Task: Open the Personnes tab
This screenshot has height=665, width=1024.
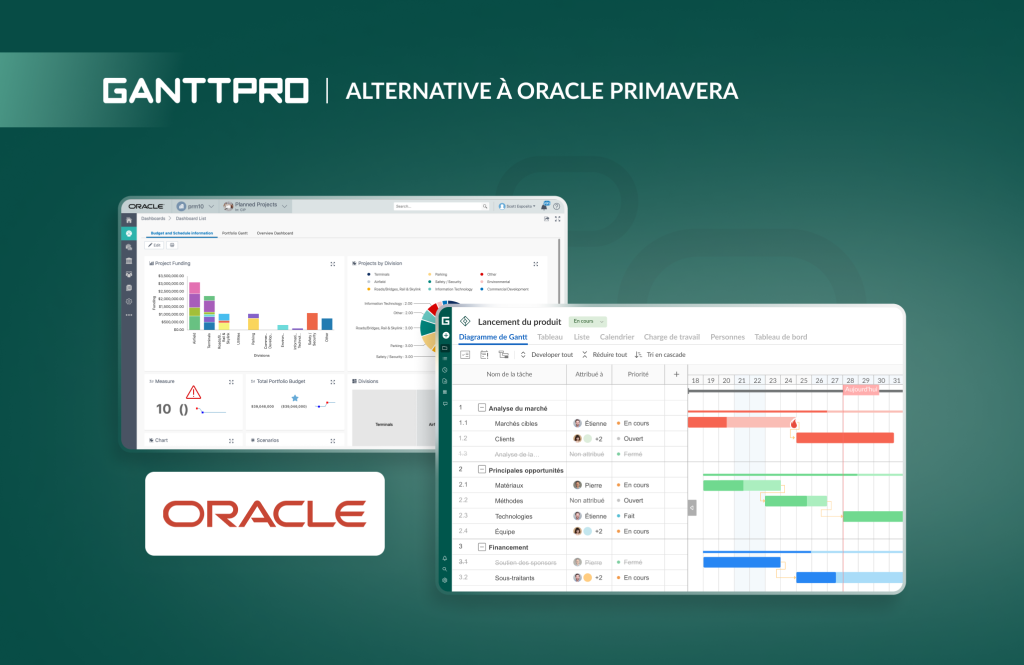Action: click(727, 337)
